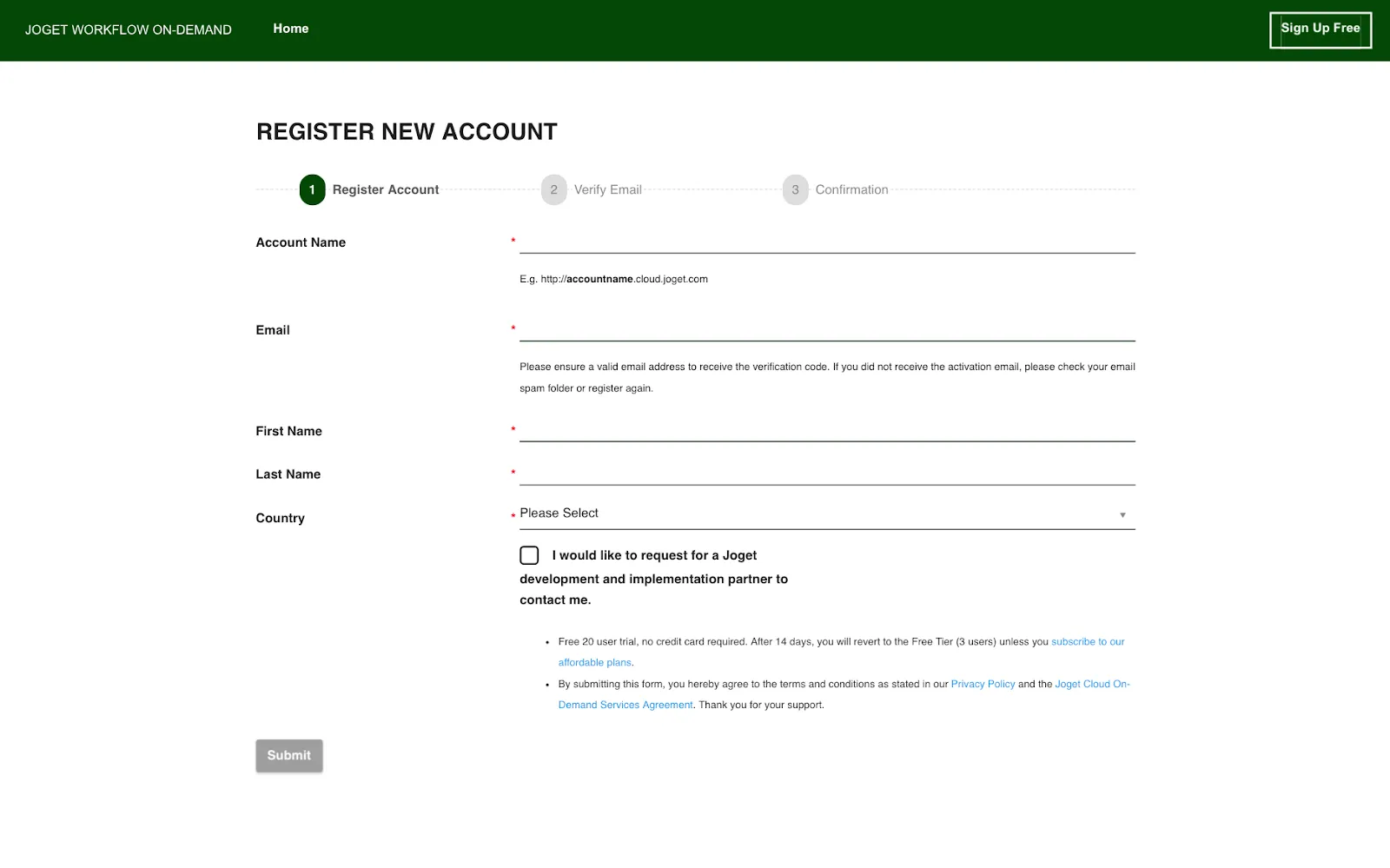Click the Submit button
This screenshot has height=868, width=1390.
[x=289, y=756]
